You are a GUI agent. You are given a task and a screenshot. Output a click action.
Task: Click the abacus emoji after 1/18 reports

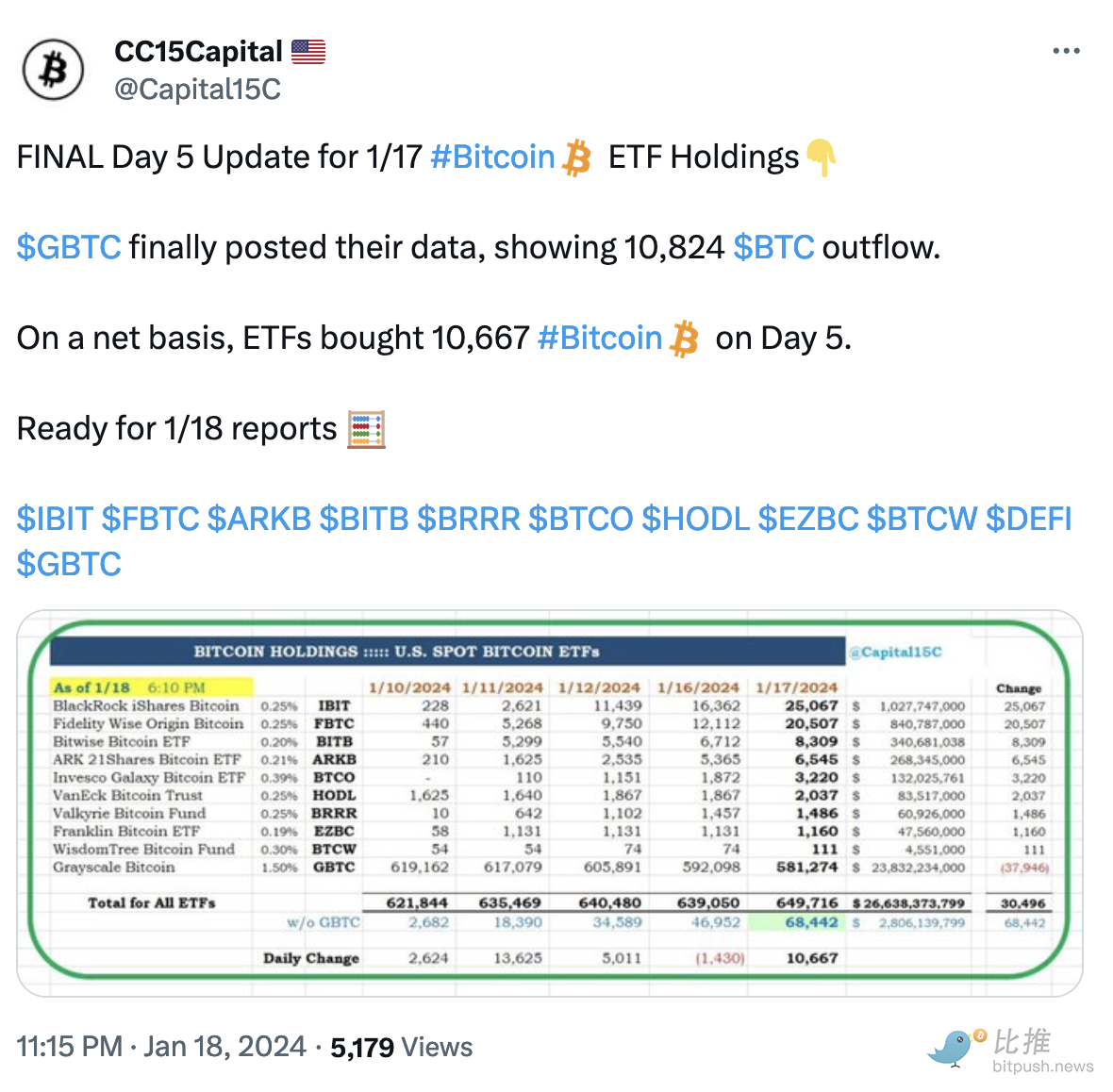[x=366, y=429]
